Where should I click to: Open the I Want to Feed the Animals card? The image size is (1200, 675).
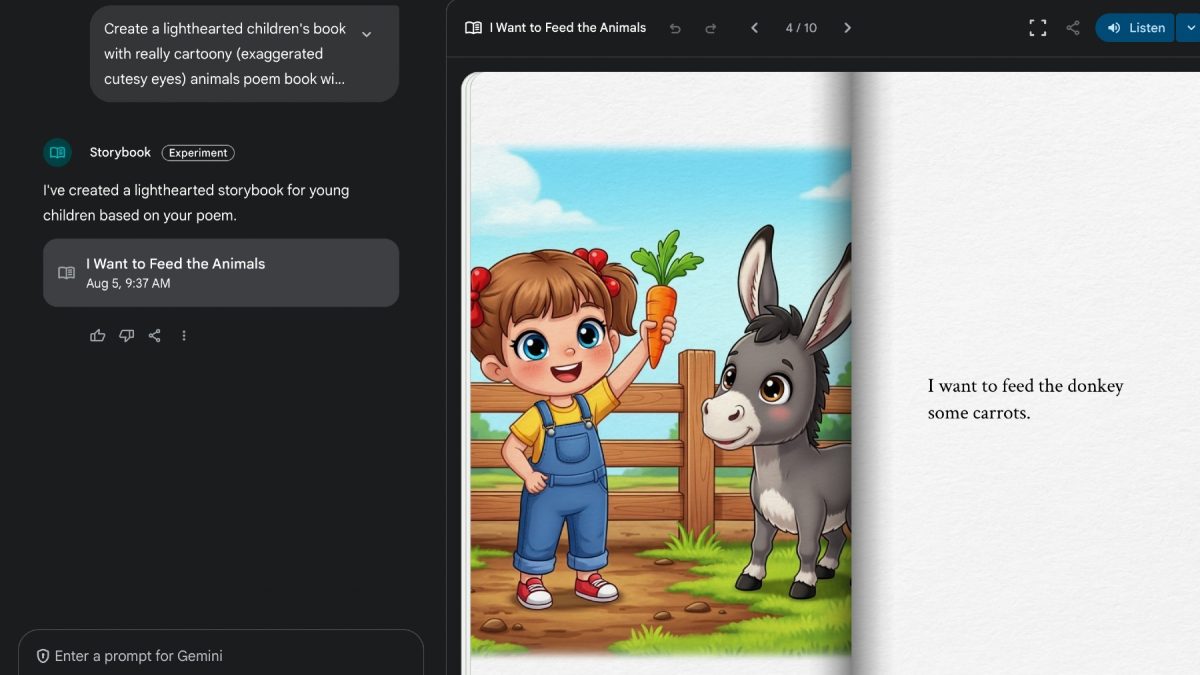(x=221, y=272)
